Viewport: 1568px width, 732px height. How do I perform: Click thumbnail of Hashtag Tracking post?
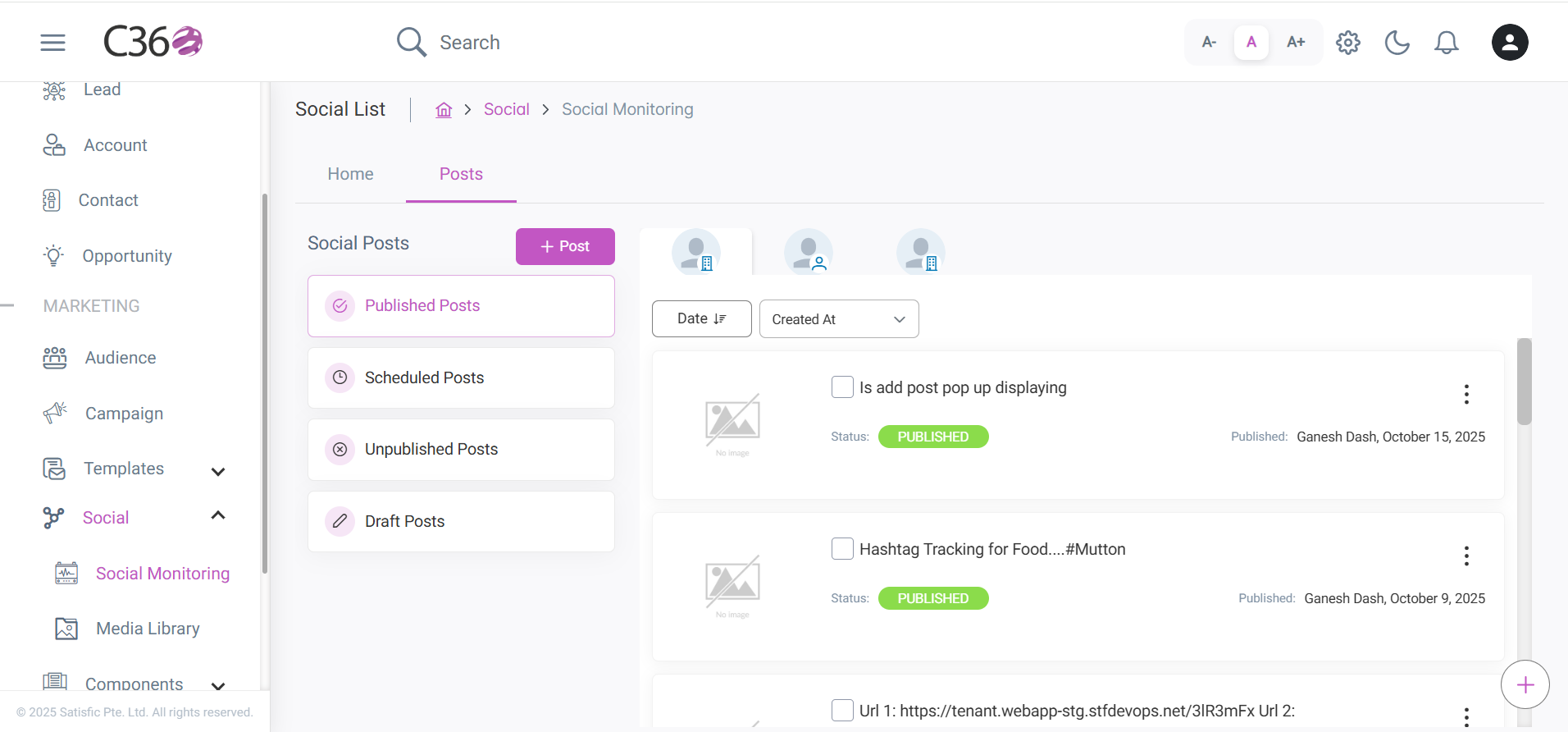point(732,587)
